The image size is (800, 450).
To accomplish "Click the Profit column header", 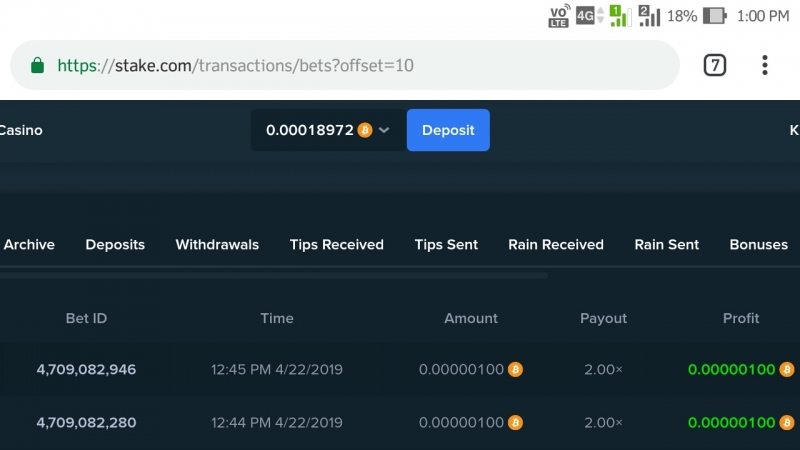I will 741,318.
